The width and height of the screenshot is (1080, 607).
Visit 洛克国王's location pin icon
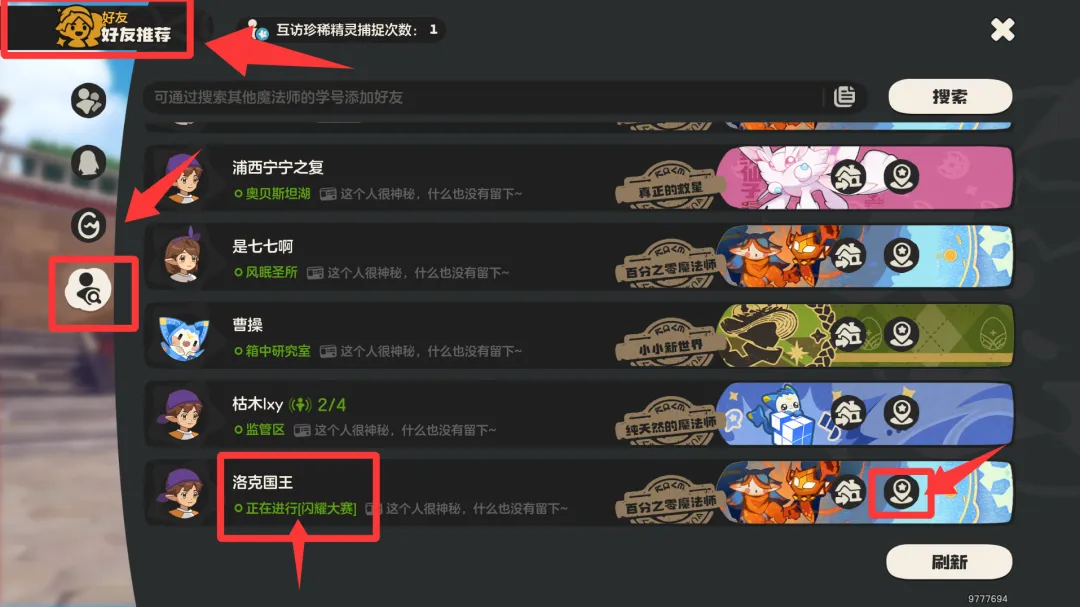(x=901, y=492)
